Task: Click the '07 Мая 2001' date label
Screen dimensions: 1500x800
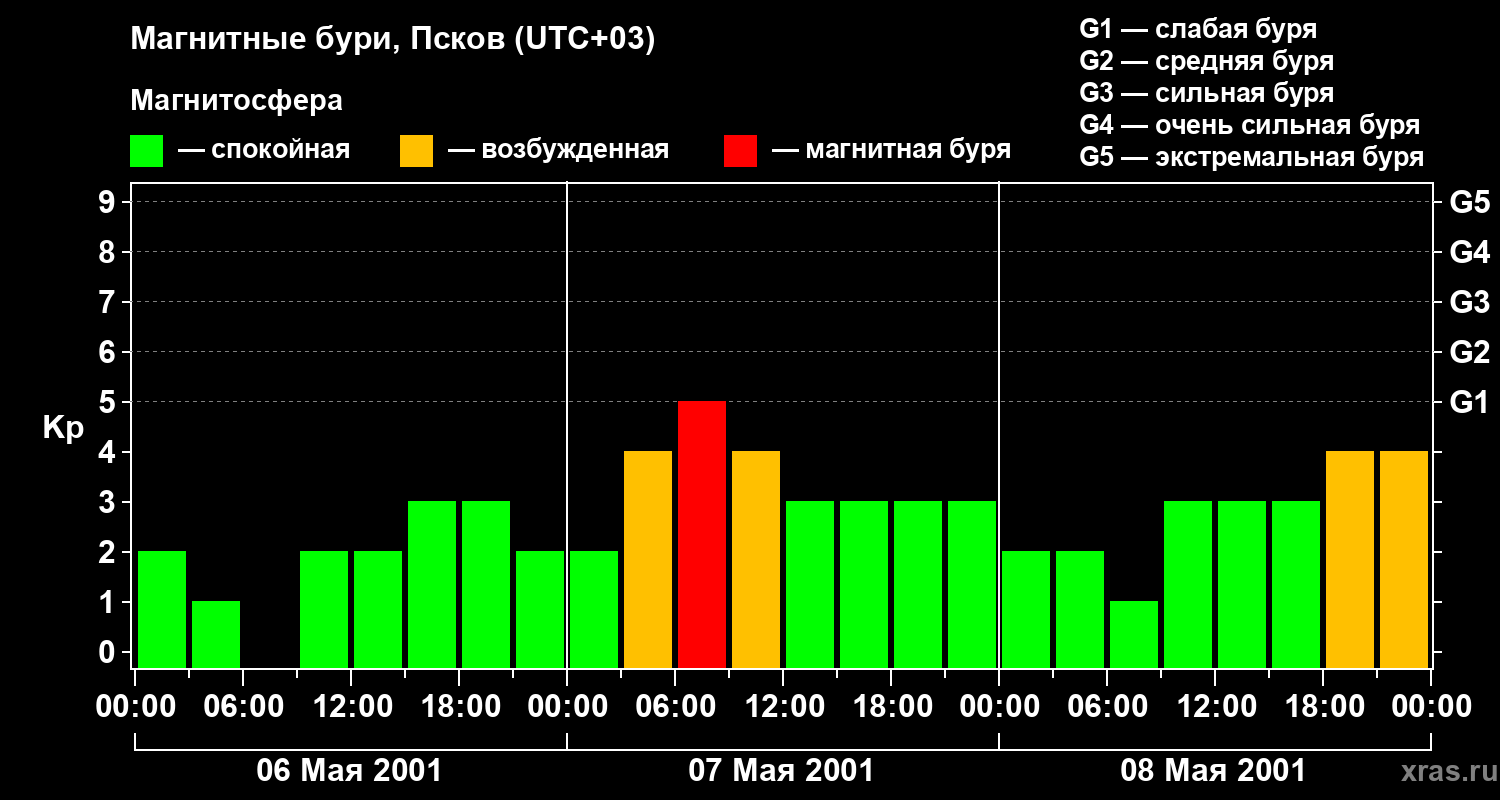Action: (781, 771)
